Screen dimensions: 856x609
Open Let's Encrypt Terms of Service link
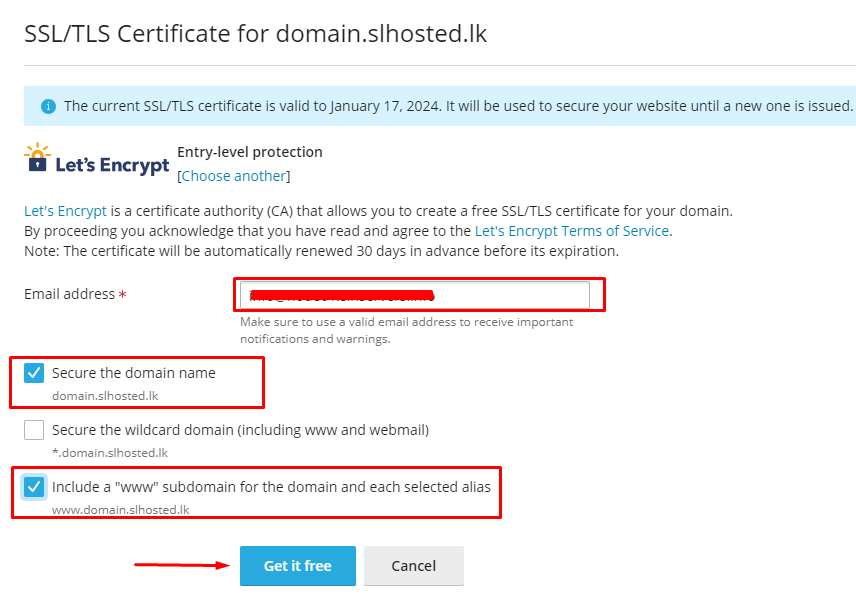tap(571, 231)
